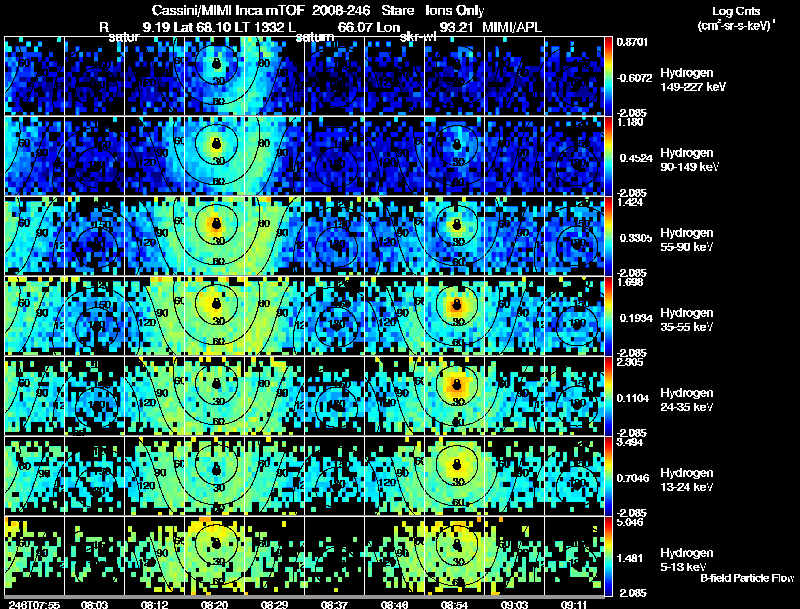Click the color bar beside Hydrogen 5-13 keV
The image size is (800, 609).
[608, 556]
